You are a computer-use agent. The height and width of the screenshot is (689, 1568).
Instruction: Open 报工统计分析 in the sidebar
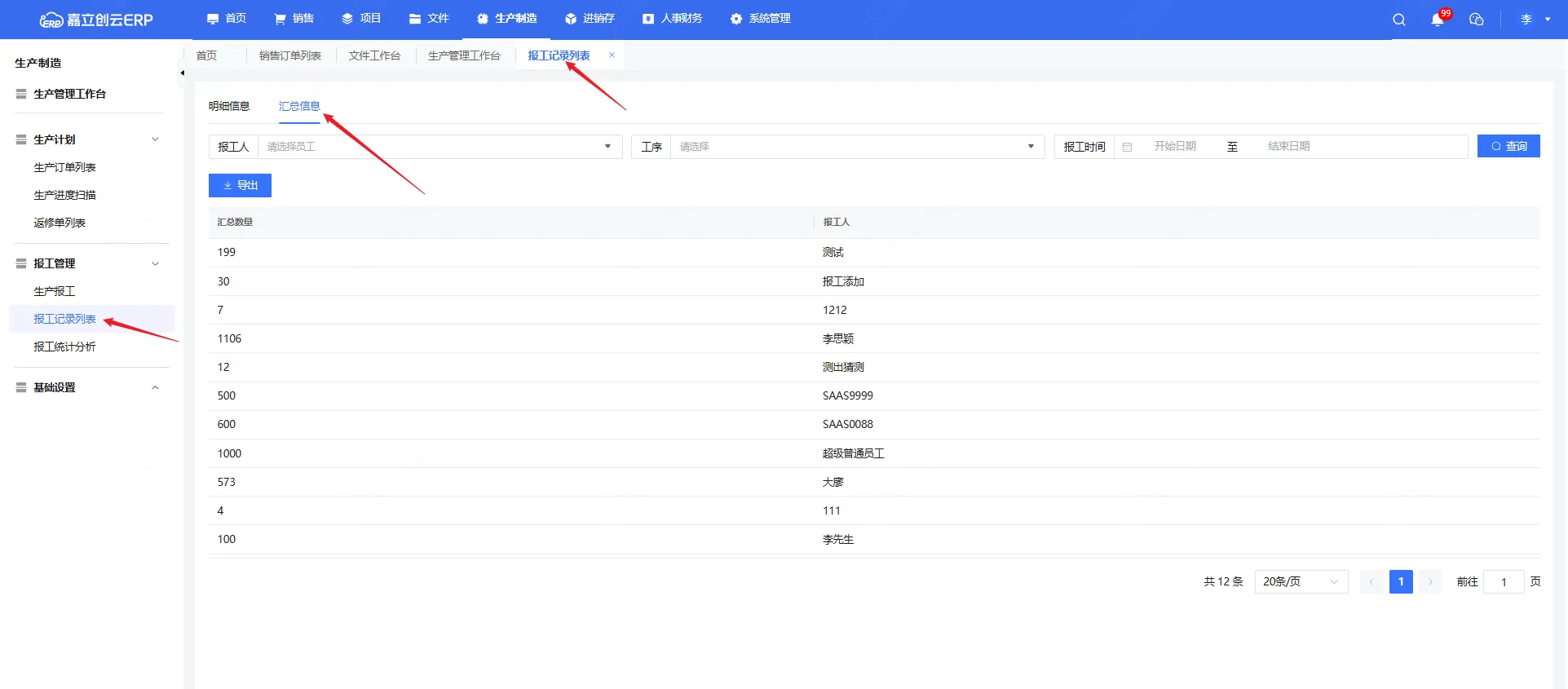click(64, 347)
